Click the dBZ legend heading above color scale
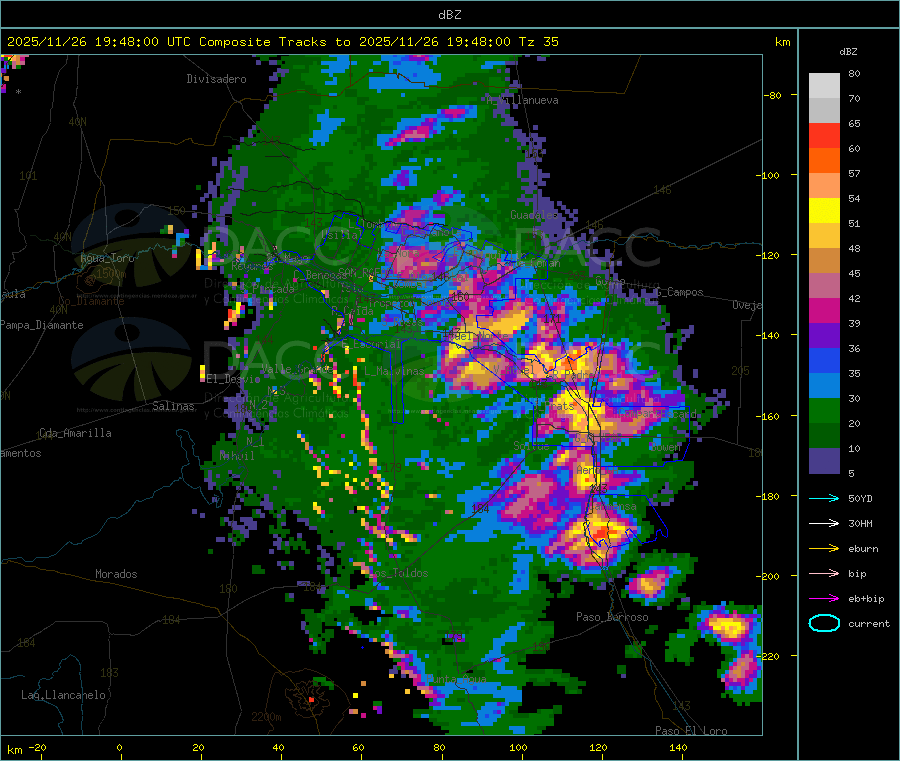The image size is (900, 761). pyautogui.click(x=848, y=52)
